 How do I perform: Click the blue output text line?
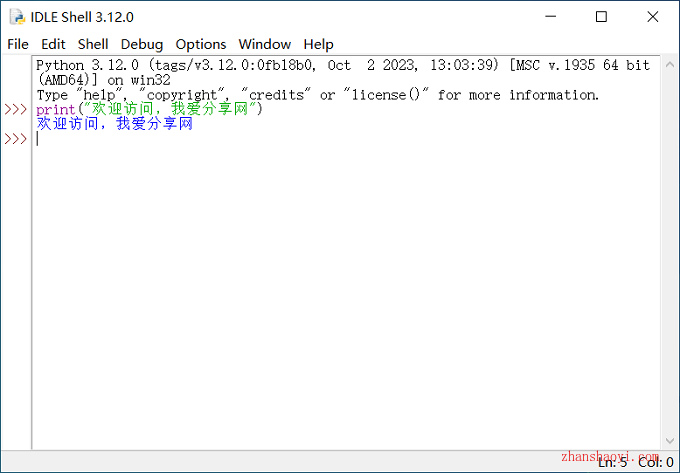click(114, 124)
